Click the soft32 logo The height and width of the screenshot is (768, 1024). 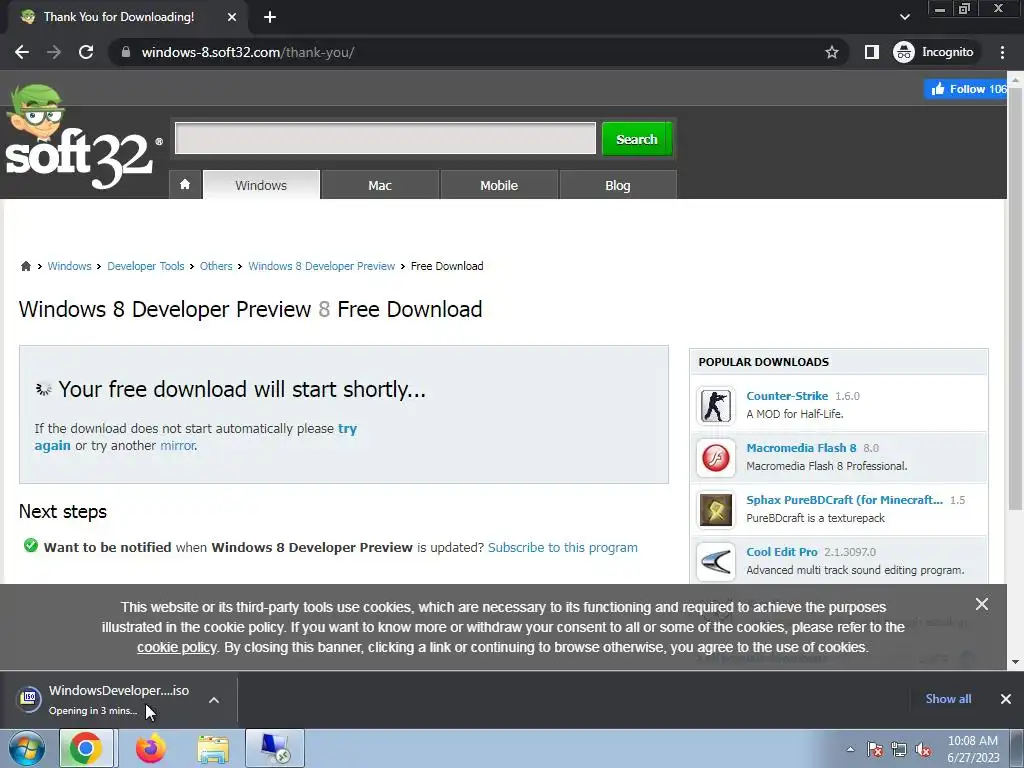pyautogui.click(x=82, y=138)
